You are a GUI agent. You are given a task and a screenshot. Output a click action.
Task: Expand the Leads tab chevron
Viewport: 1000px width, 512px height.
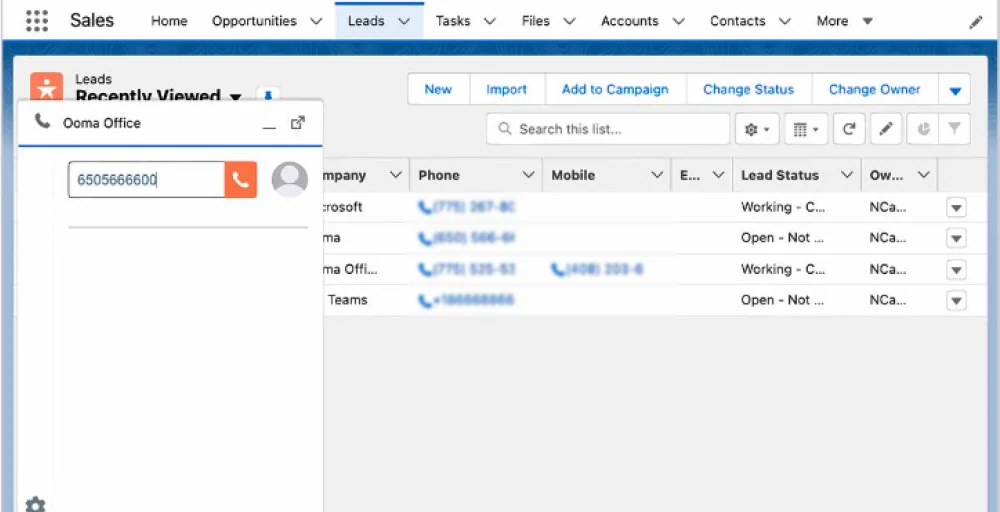(404, 22)
